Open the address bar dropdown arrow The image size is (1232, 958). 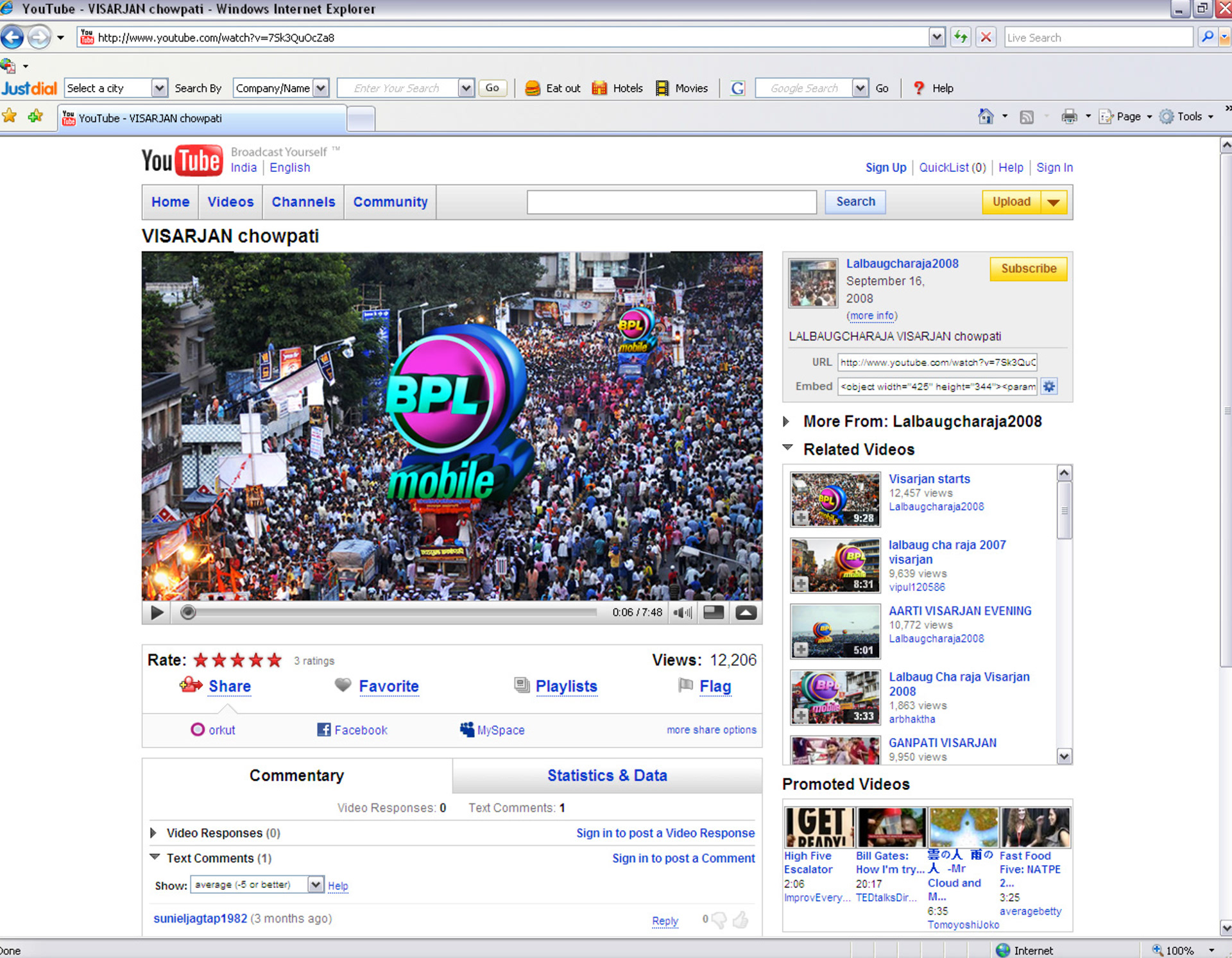coord(937,37)
